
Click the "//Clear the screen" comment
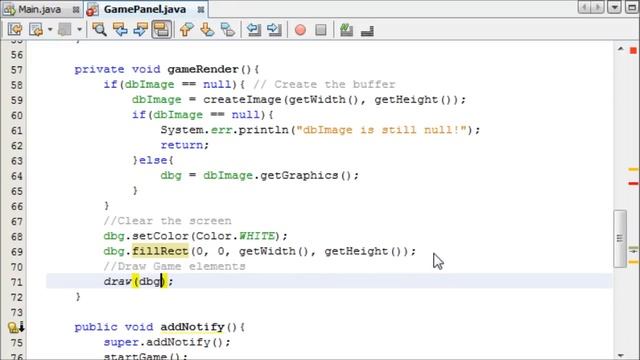click(x=167, y=221)
